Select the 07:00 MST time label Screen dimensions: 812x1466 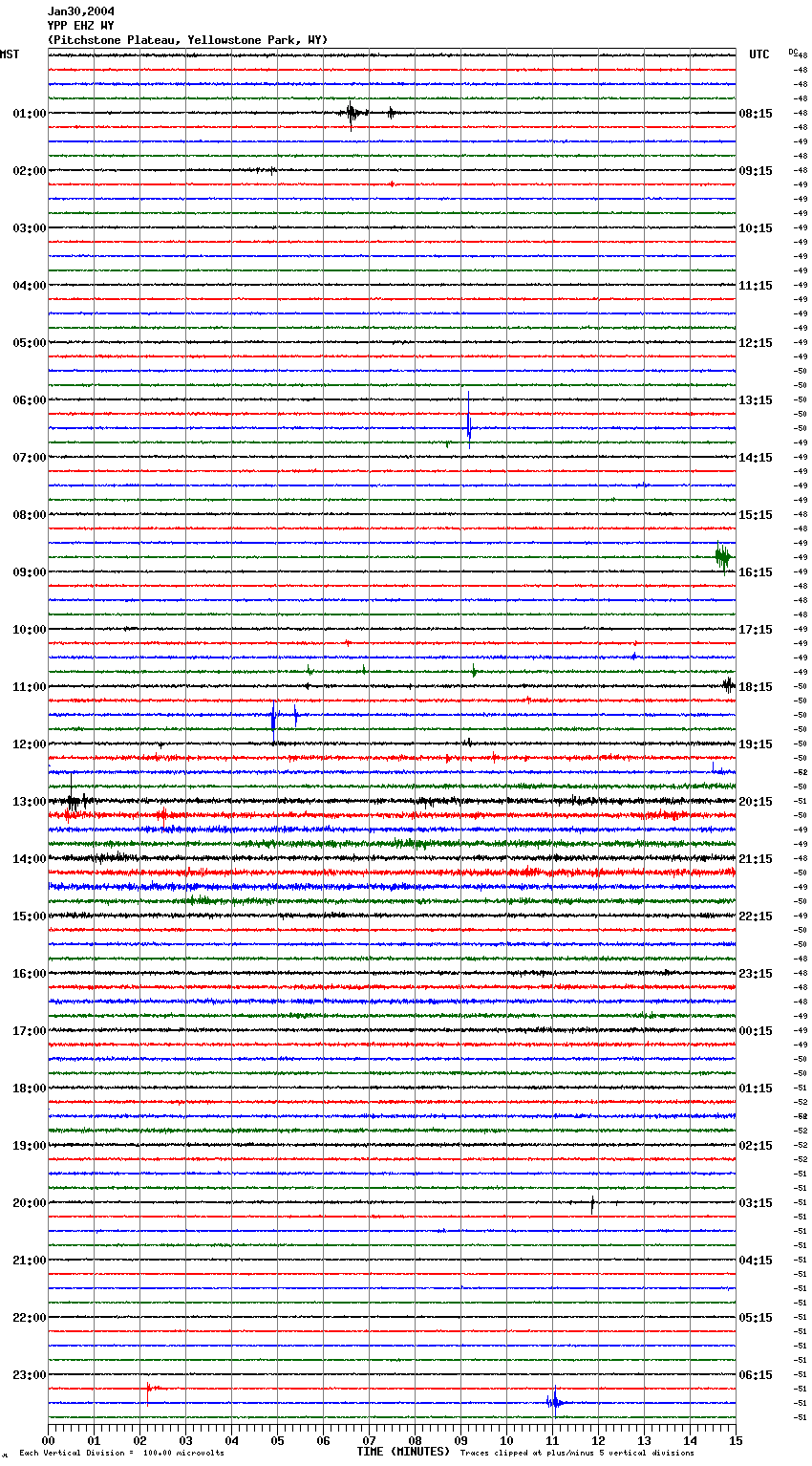point(30,458)
